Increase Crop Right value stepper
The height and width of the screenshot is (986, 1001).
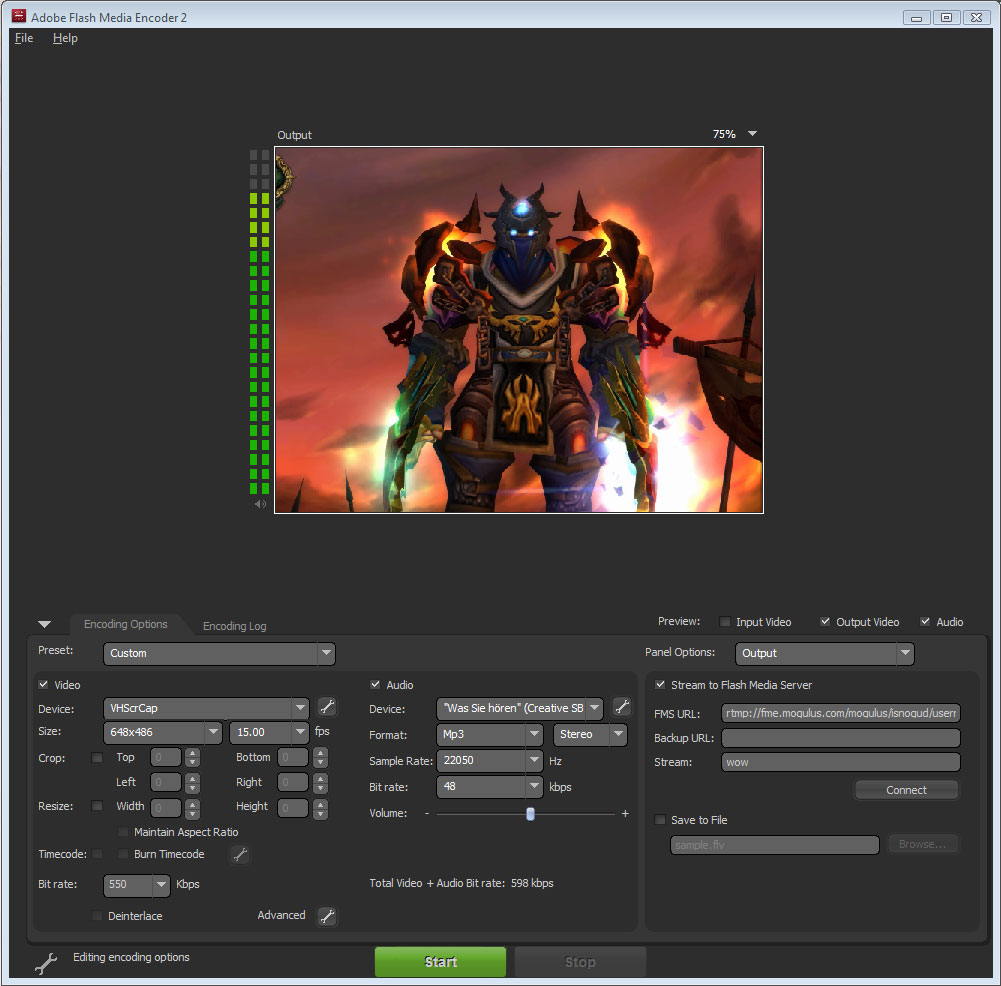pyautogui.click(x=320, y=778)
